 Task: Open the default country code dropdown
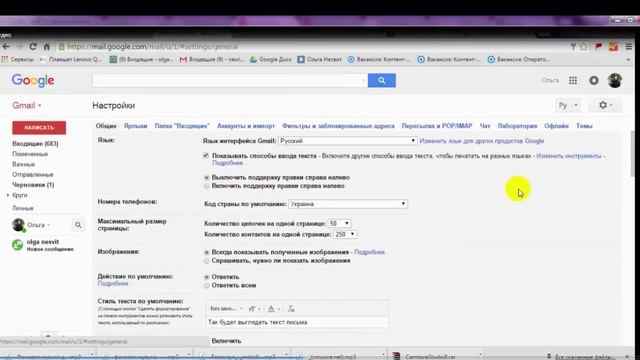pos(348,204)
